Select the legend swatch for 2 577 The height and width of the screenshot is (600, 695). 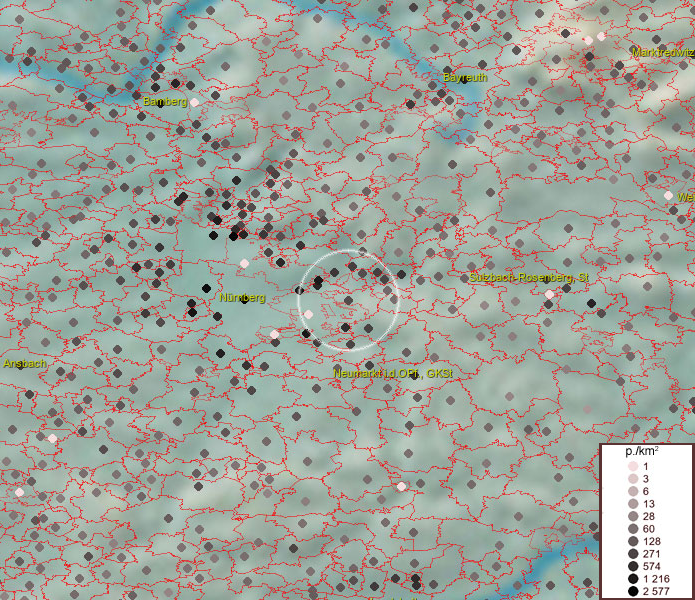(x=633, y=591)
